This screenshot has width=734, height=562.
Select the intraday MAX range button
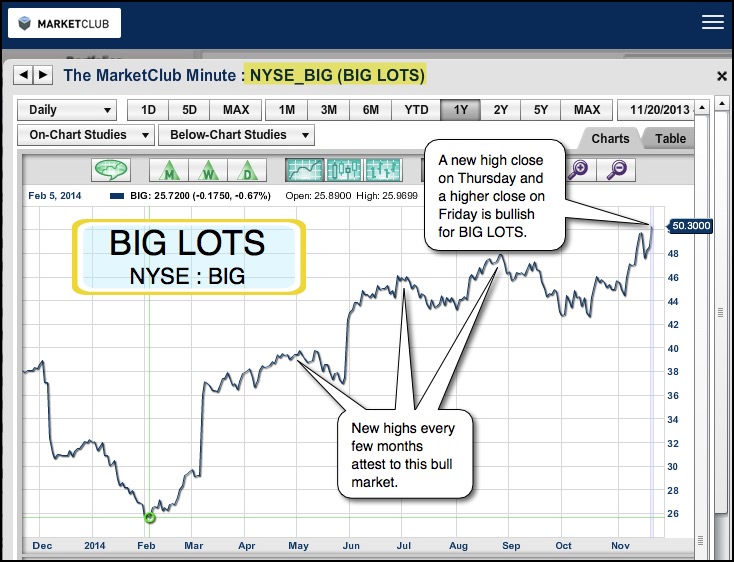pos(235,110)
